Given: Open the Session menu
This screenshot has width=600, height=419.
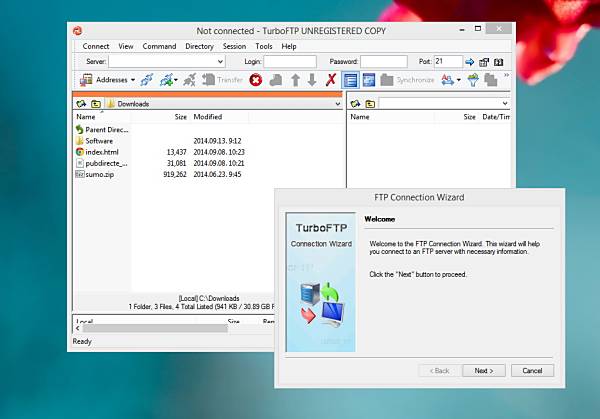Looking at the screenshot, I should point(234,46).
